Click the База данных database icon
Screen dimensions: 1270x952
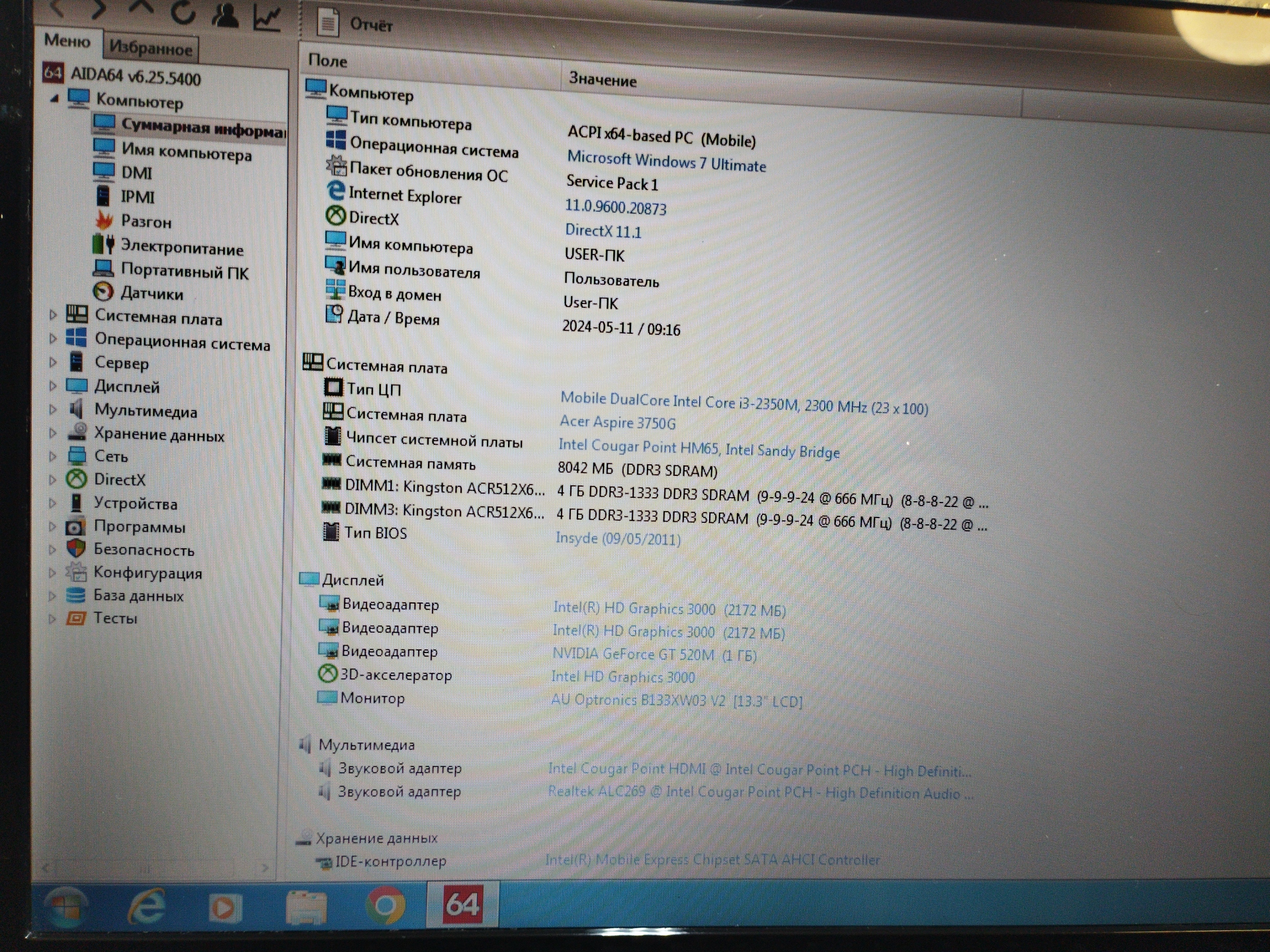(76, 595)
